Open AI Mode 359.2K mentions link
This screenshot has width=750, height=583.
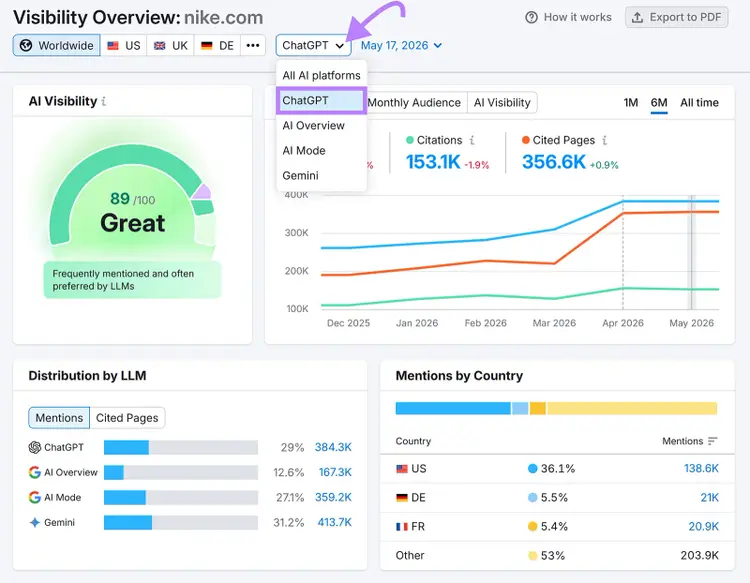pos(333,497)
